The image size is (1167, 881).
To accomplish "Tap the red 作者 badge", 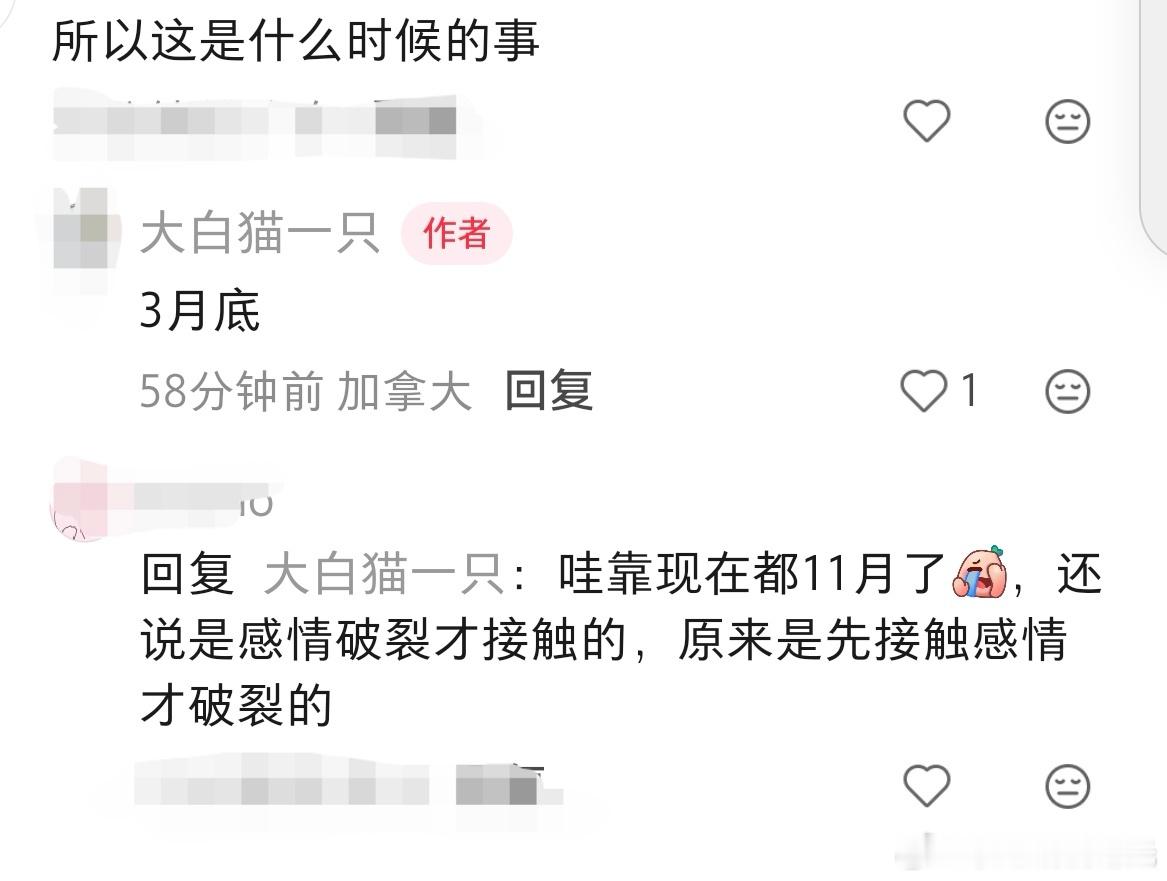I will [x=456, y=233].
